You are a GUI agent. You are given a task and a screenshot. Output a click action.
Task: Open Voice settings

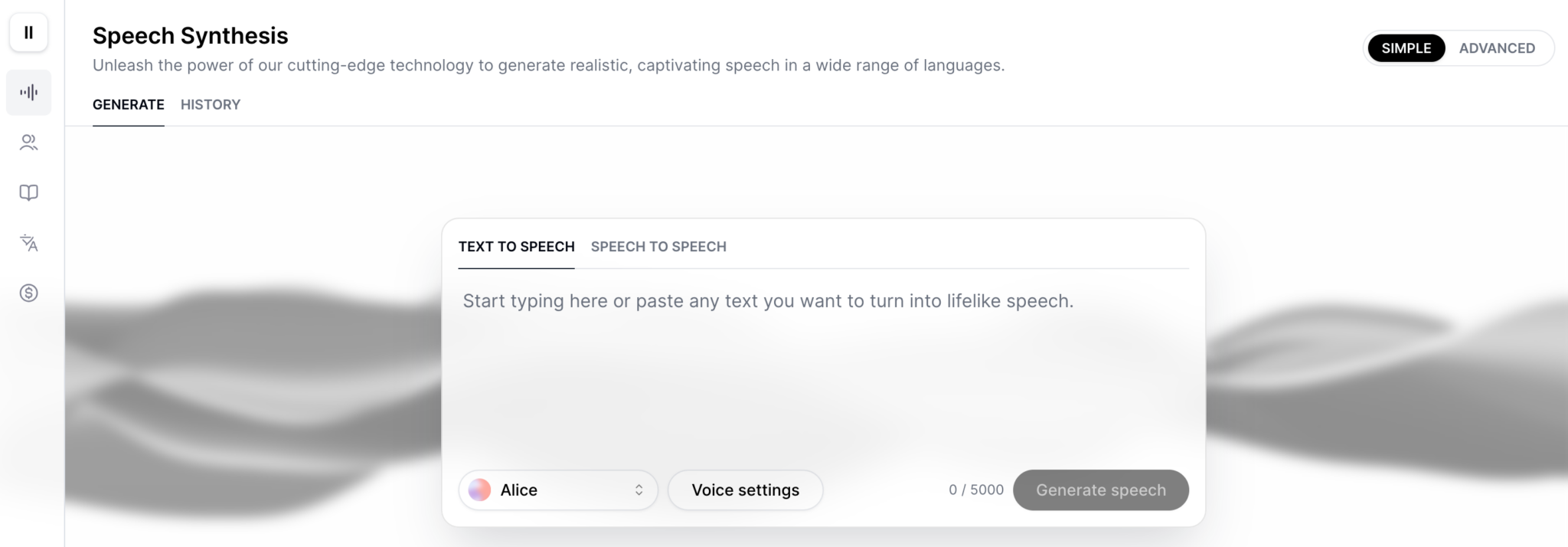tap(746, 490)
